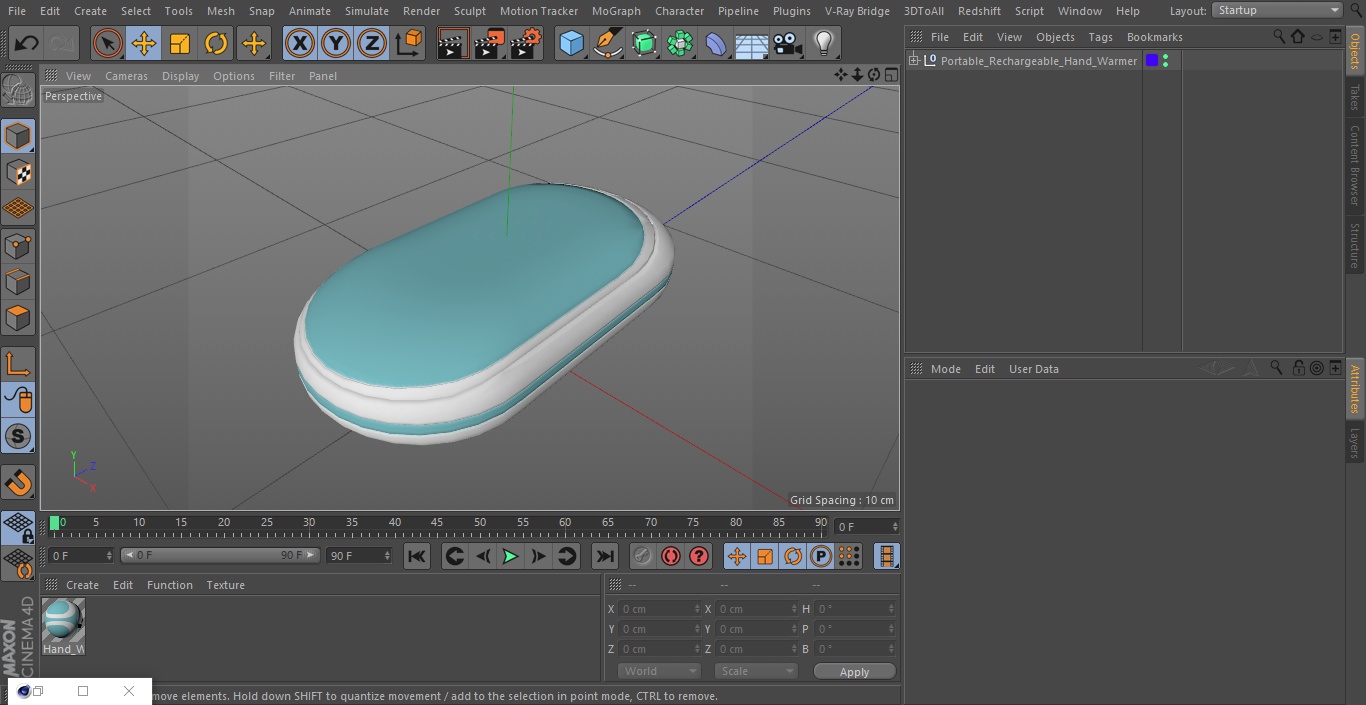This screenshot has height=705, width=1366.
Task: Switch the coordinate system icon
Action: click(409, 44)
